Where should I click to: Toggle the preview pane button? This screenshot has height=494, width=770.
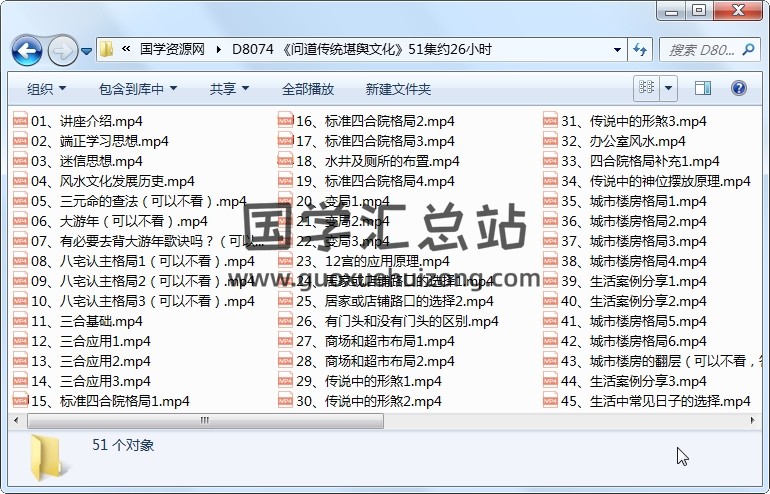(703, 88)
